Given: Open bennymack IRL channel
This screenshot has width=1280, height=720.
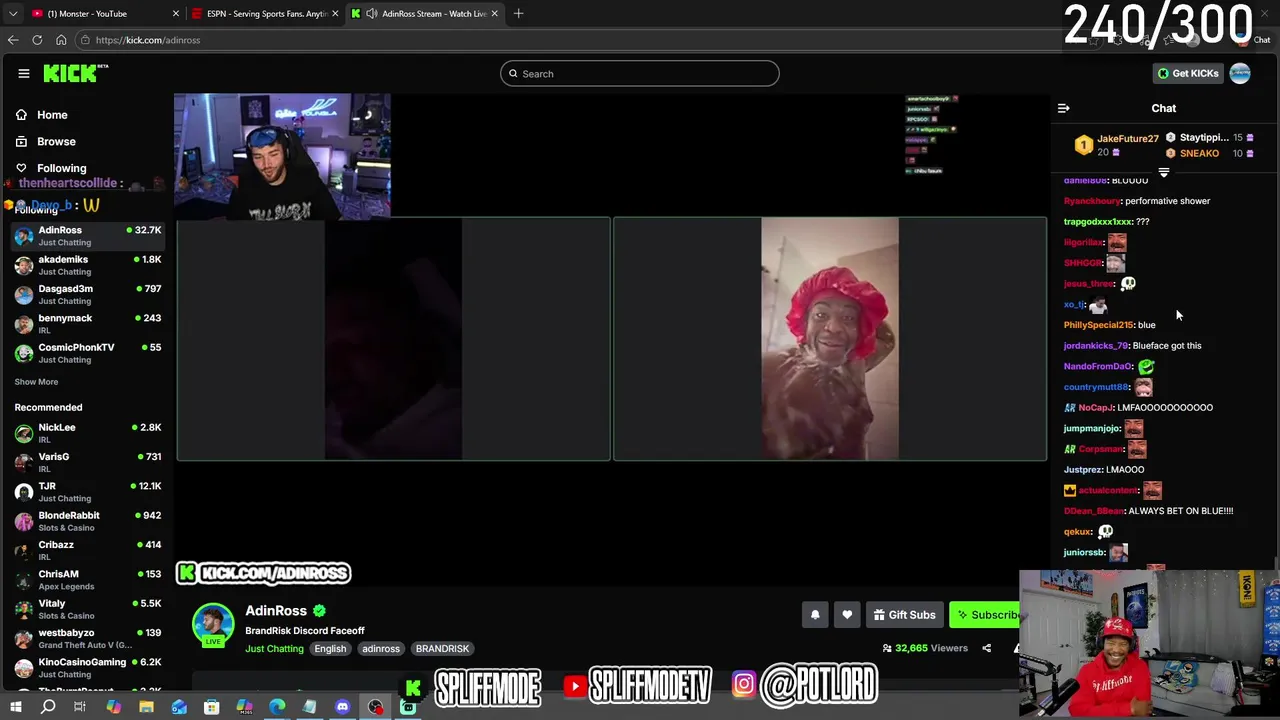Looking at the screenshot, I should click(x=88, y=323).
